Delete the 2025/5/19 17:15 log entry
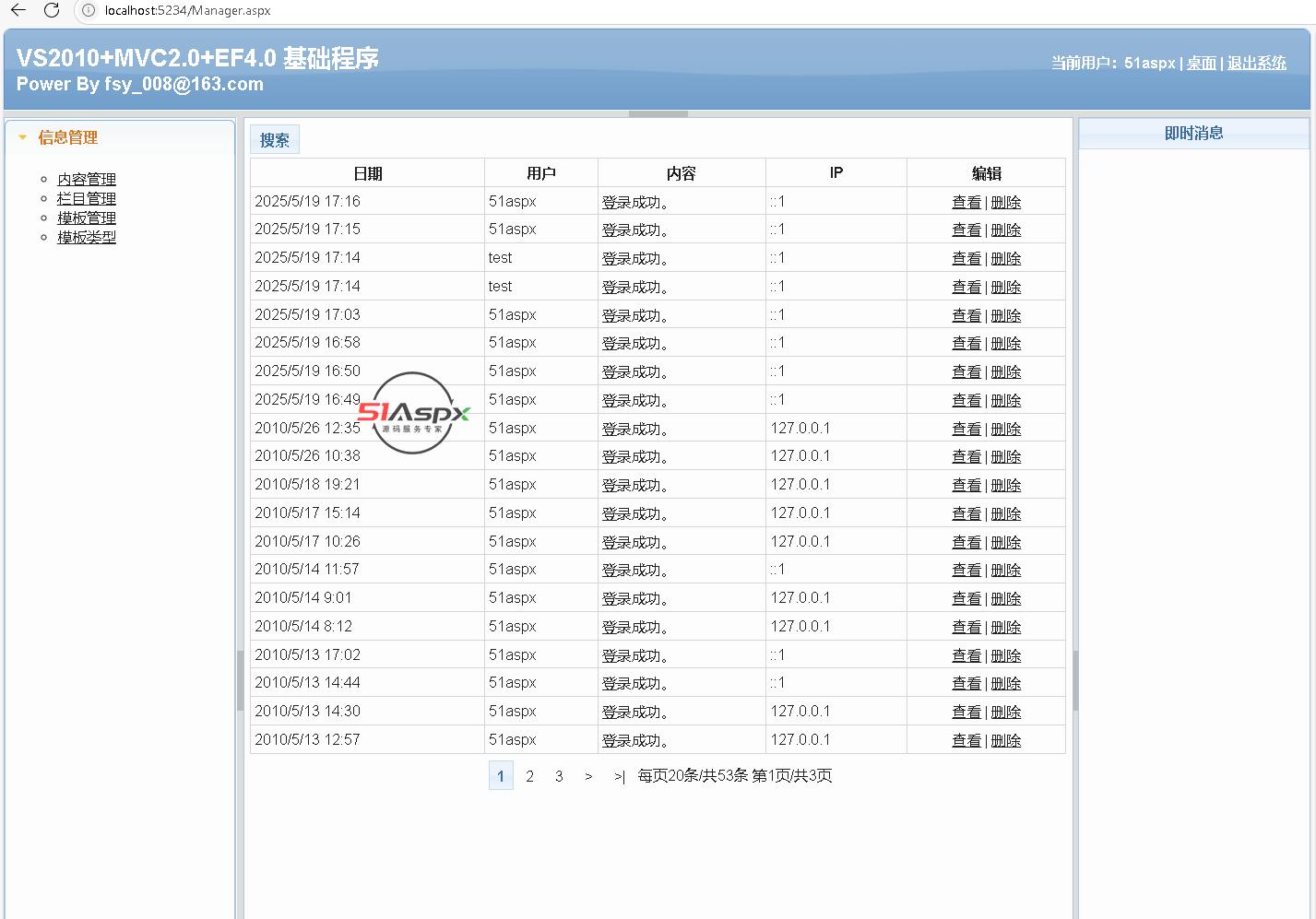 (1005, 230)
